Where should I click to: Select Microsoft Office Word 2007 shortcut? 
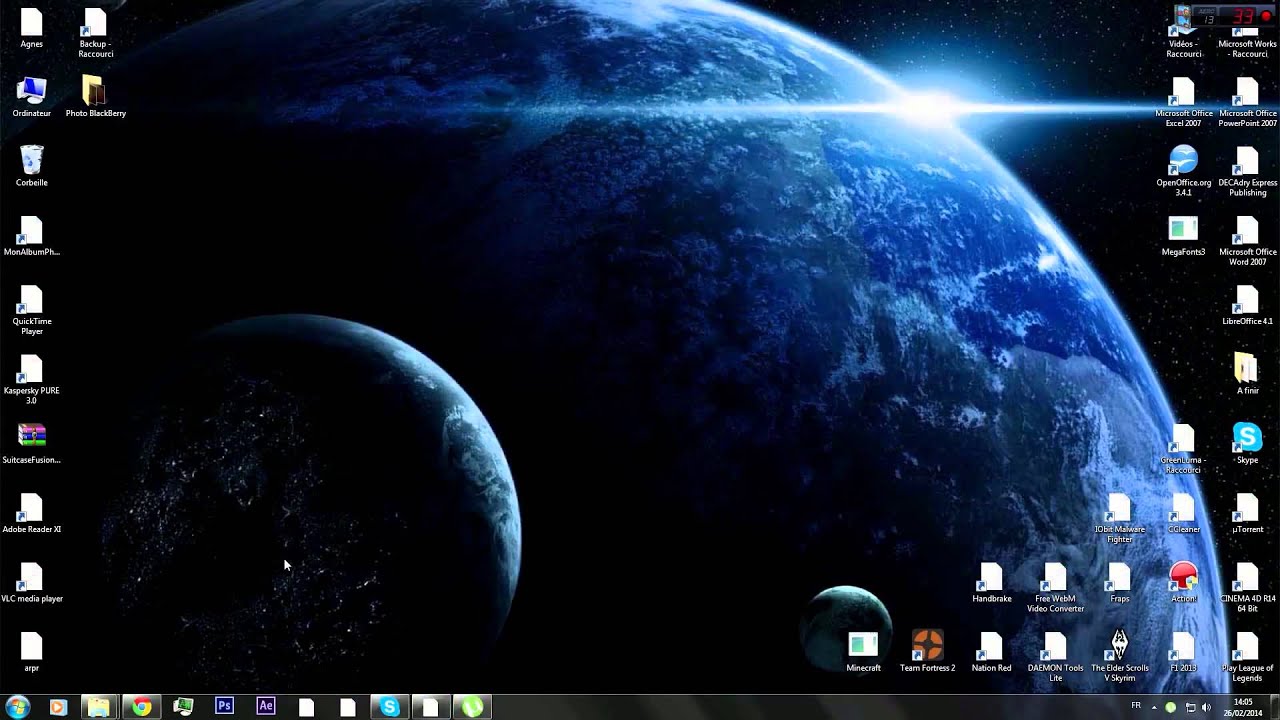[1247, 241]
